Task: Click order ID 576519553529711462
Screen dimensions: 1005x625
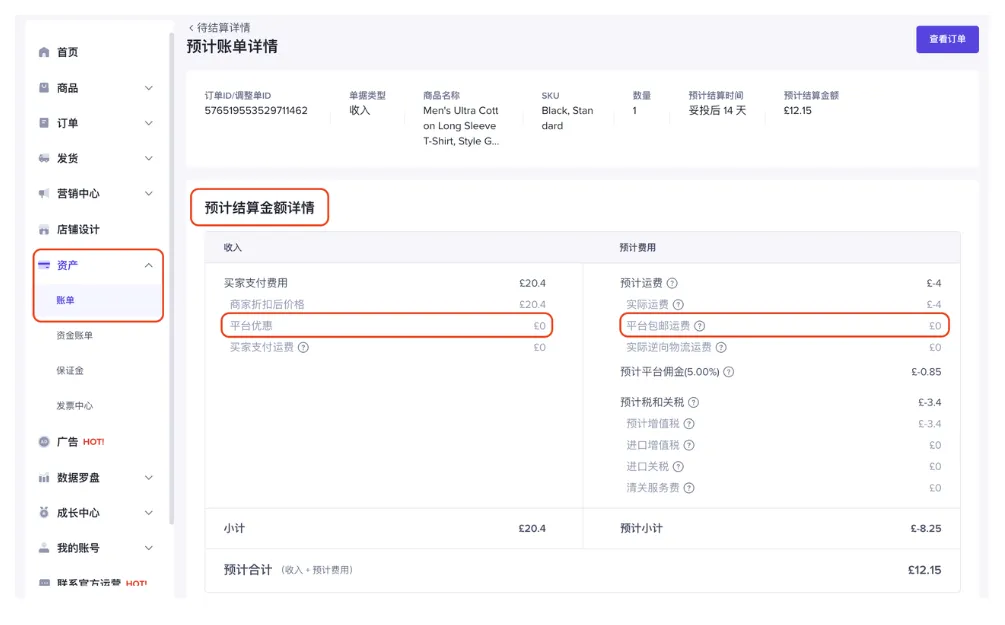Action: 256,110
